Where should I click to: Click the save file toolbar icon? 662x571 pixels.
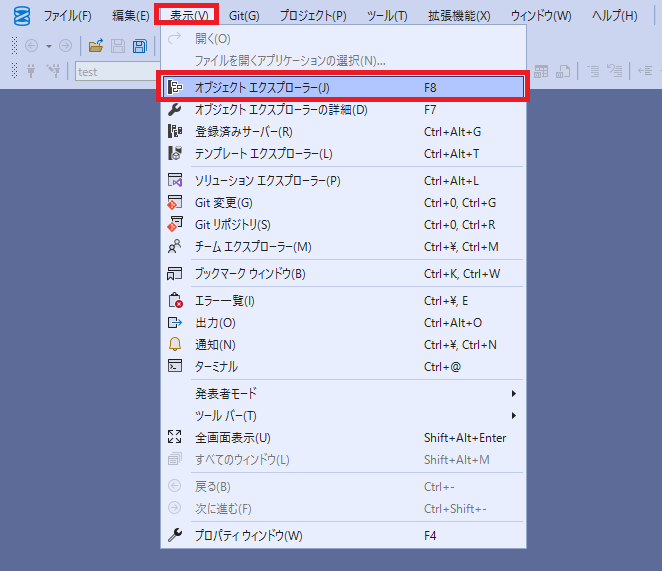(118, 46)
